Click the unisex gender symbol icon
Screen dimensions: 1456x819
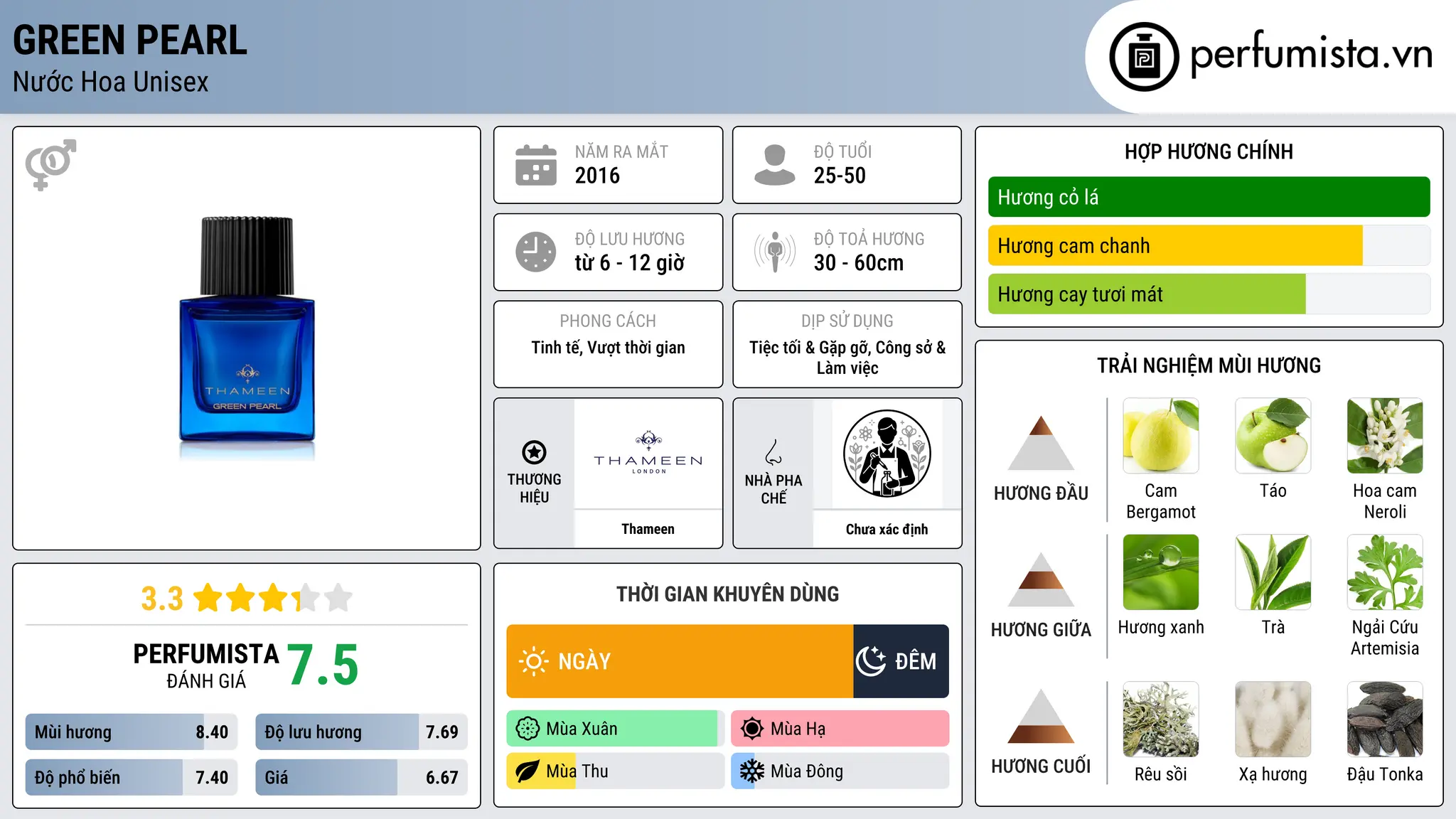point(50,164)
